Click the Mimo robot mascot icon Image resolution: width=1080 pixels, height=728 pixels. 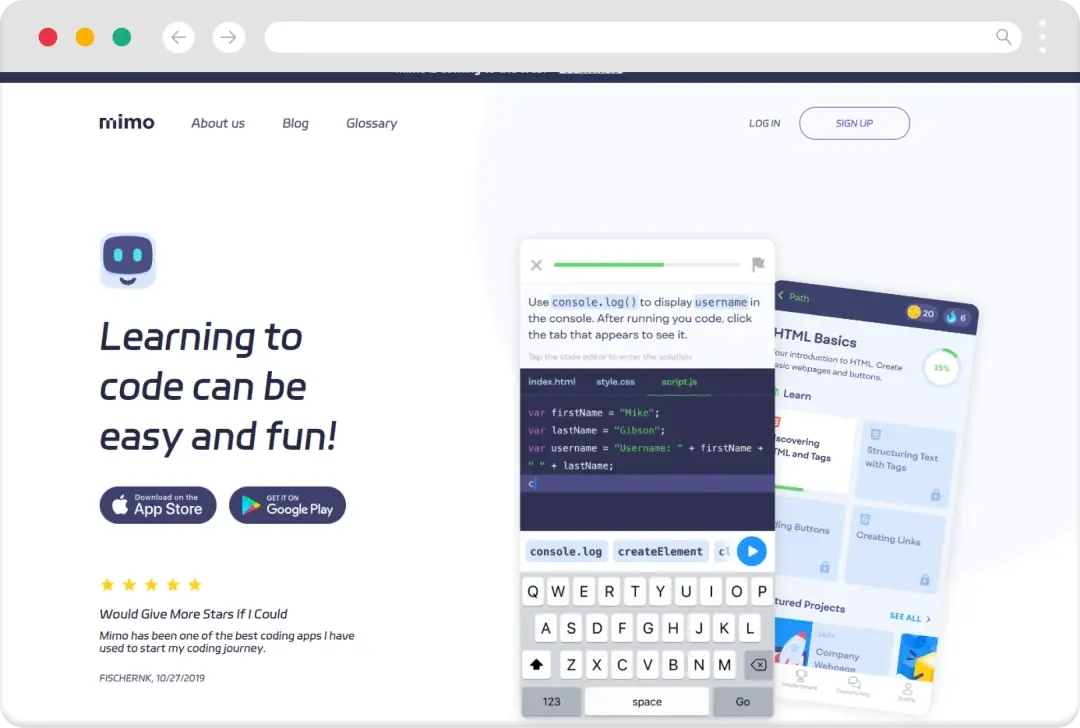click(x=128, y=260)
